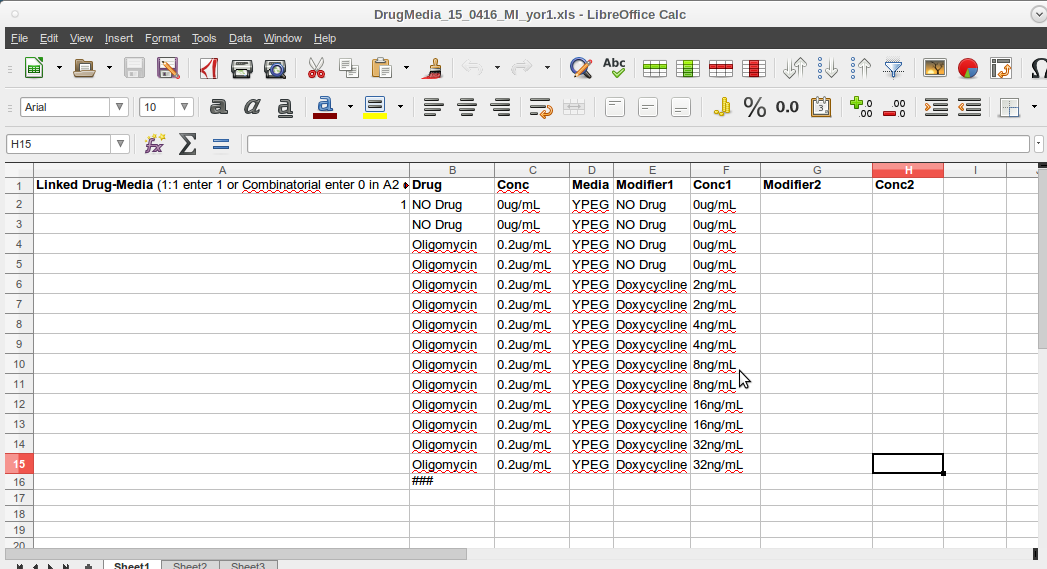The height and width of the screenshot is (569, 1047).
Task: Run the spelling check
Action: 614,68
